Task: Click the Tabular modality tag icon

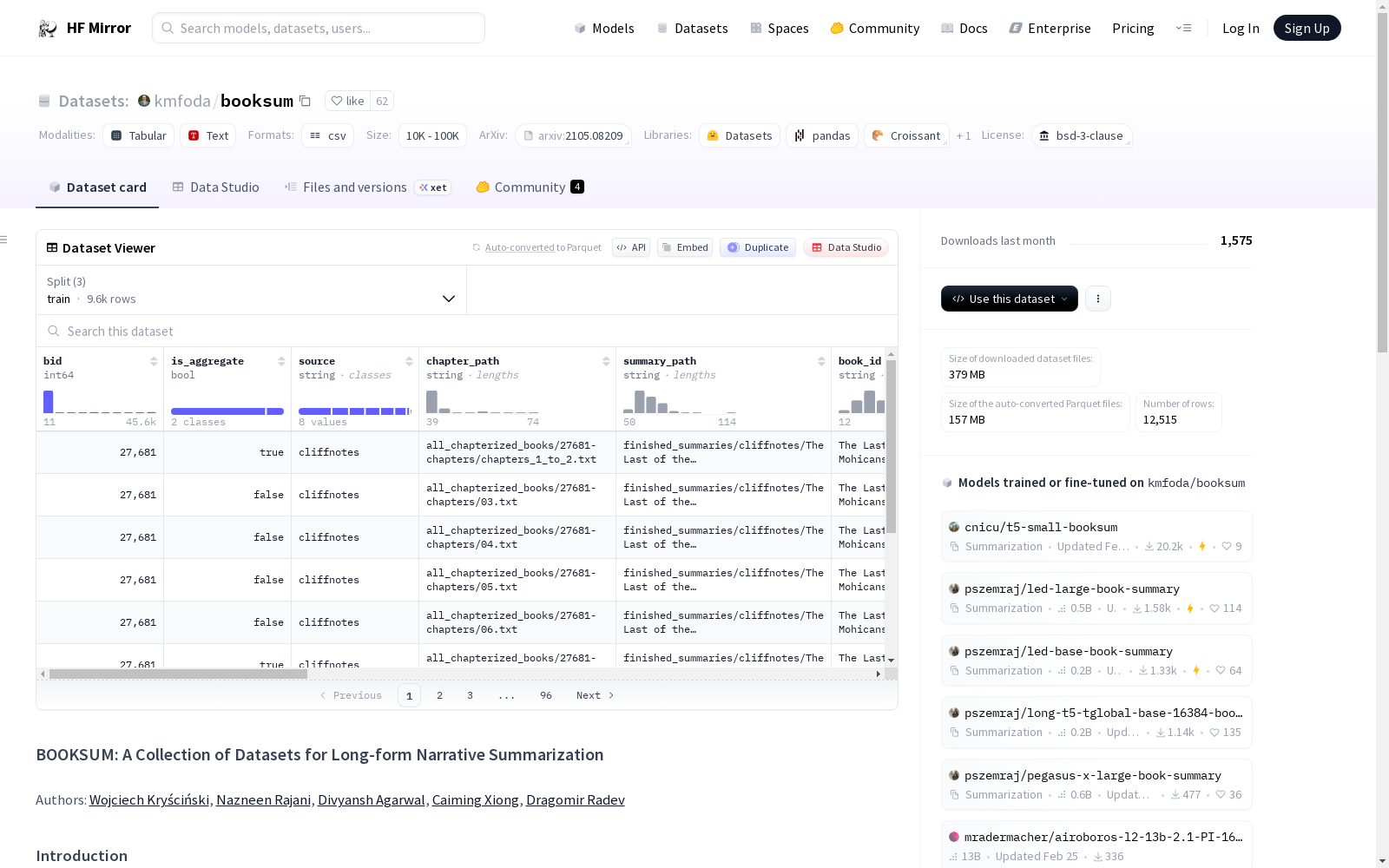Action: pyautogui.click(x=116, y=135)
